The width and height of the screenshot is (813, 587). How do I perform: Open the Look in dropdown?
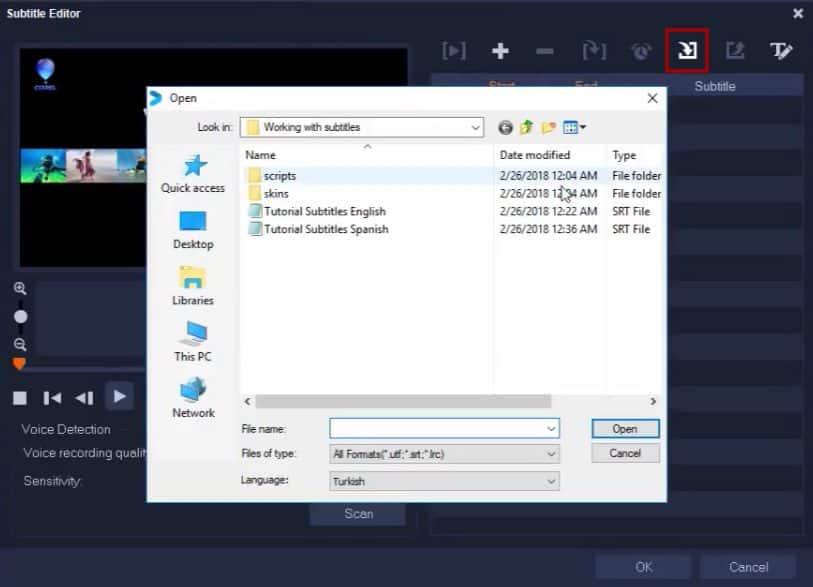pos(477,127)
